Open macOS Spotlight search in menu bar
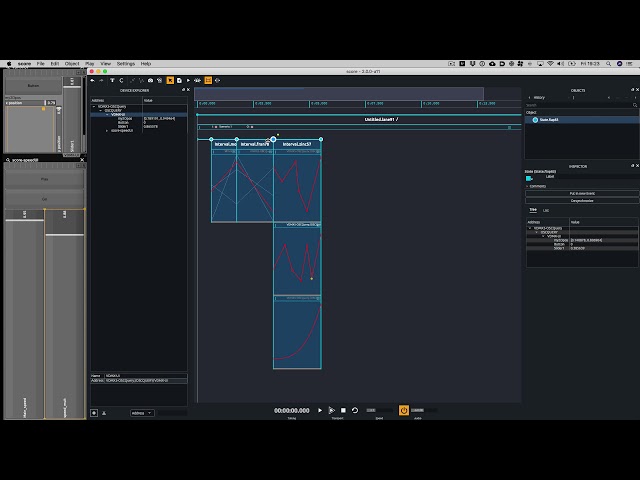 click(x=609, y=64)
